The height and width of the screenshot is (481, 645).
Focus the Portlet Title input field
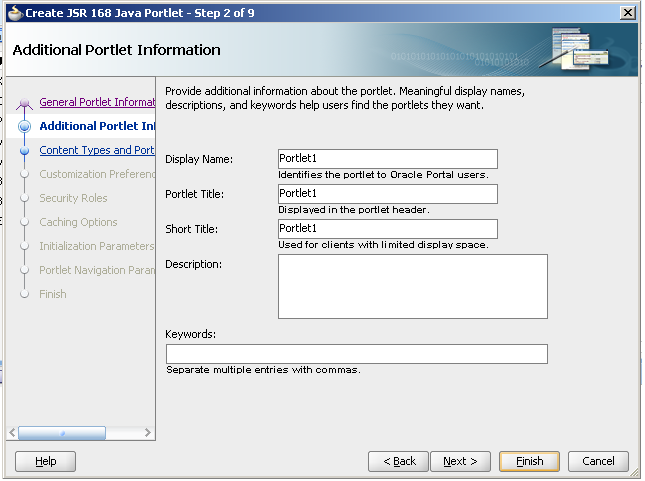click(x=387, y=194)
